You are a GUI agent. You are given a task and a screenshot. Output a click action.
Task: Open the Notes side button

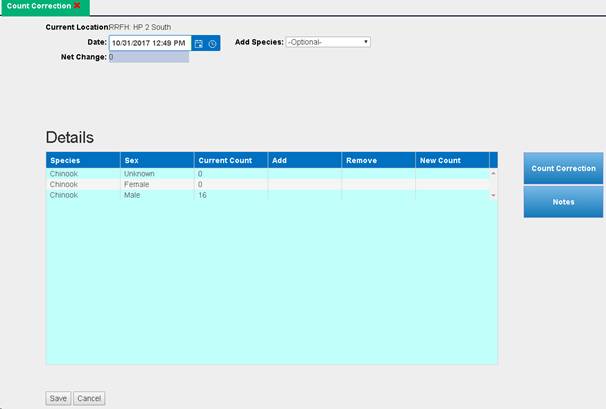[x=563, y=202]
